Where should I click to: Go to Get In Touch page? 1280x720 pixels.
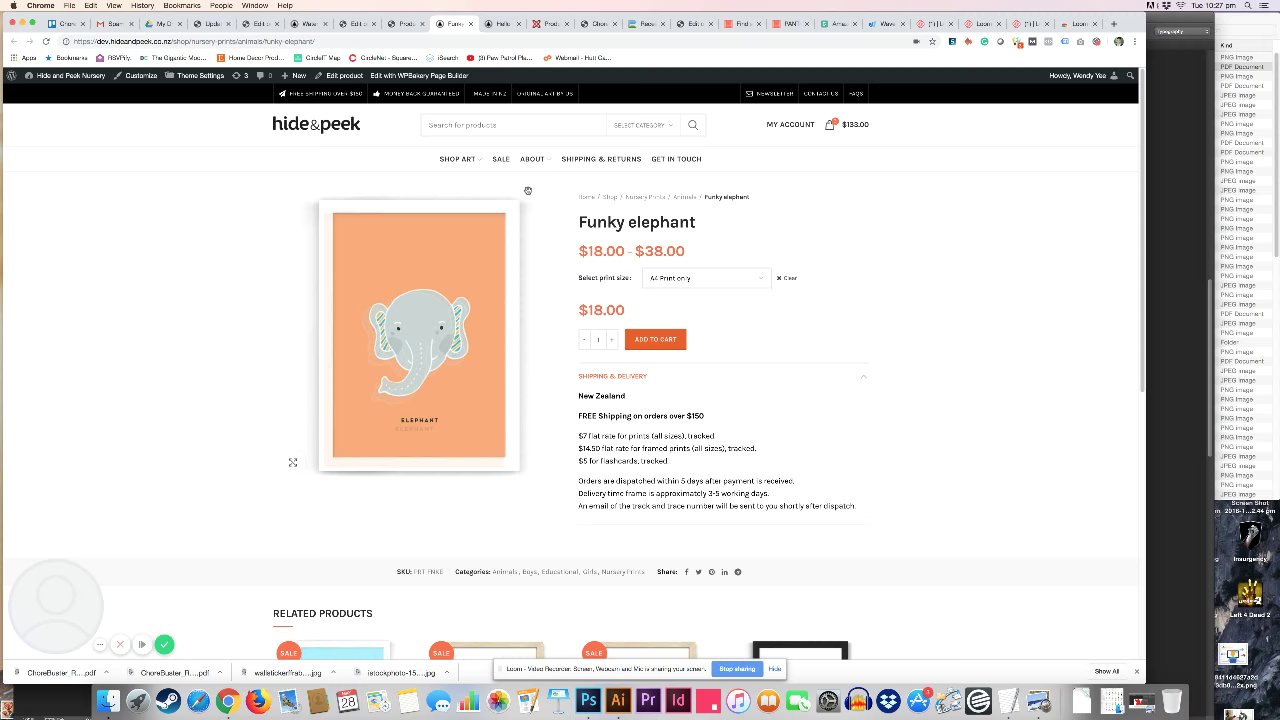[676, 159]
